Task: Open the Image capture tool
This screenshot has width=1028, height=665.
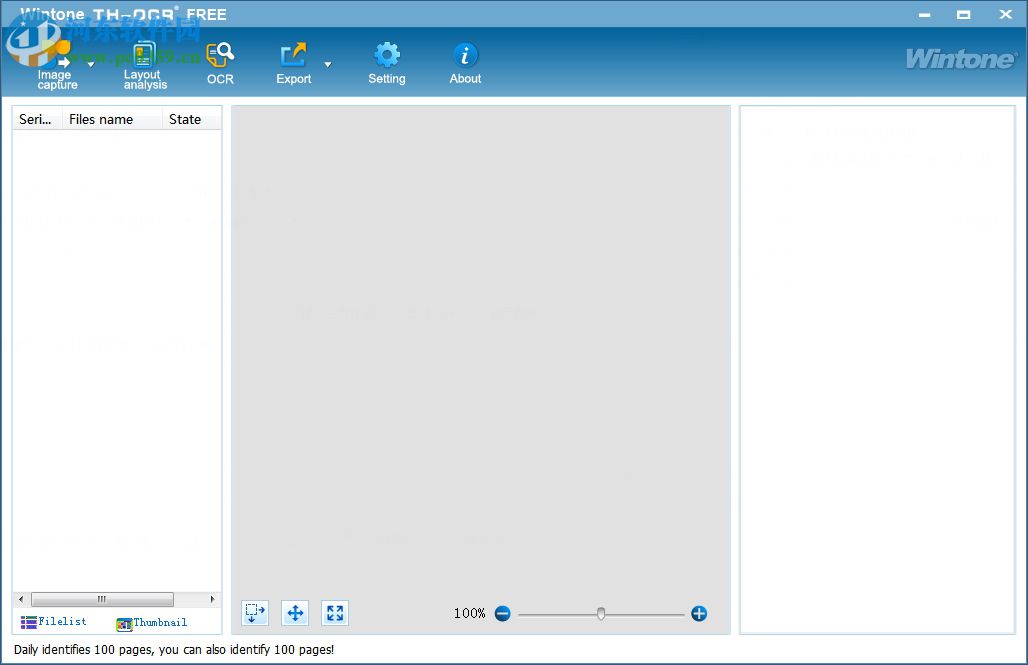Action: click(57, 66)
